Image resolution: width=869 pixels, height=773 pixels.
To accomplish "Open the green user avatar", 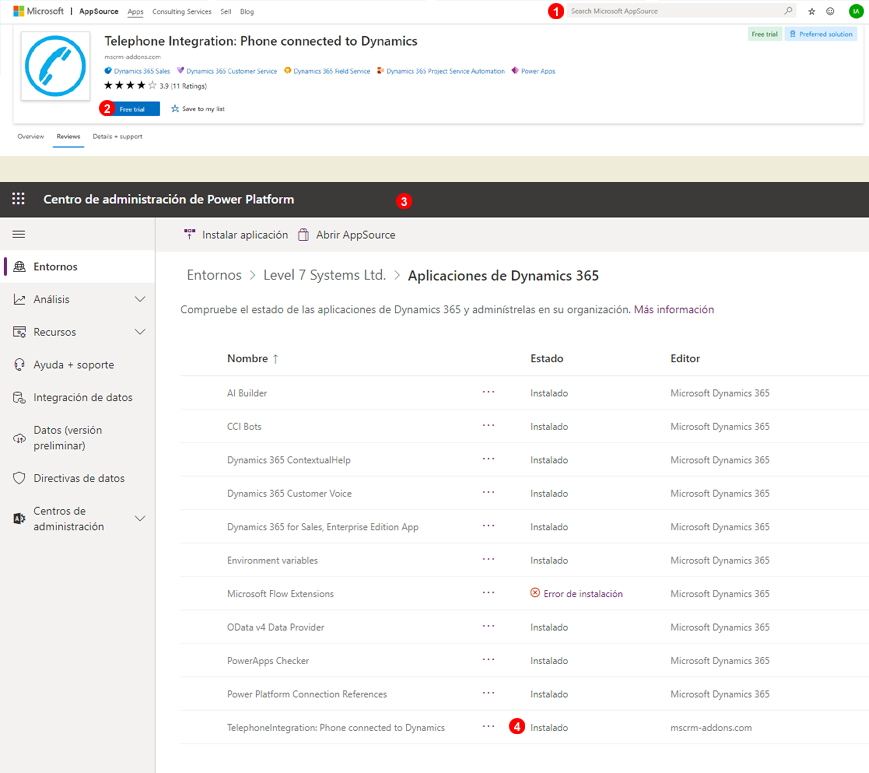I will (x=856, y=11).
